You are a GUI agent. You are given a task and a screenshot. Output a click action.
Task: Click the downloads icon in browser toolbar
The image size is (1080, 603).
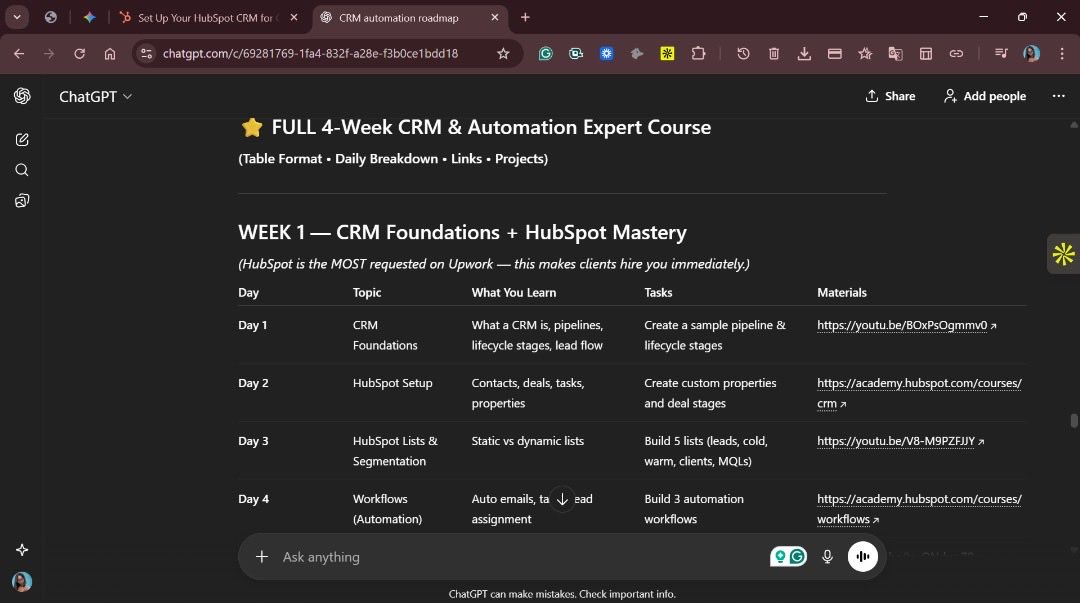coord(804,53)
